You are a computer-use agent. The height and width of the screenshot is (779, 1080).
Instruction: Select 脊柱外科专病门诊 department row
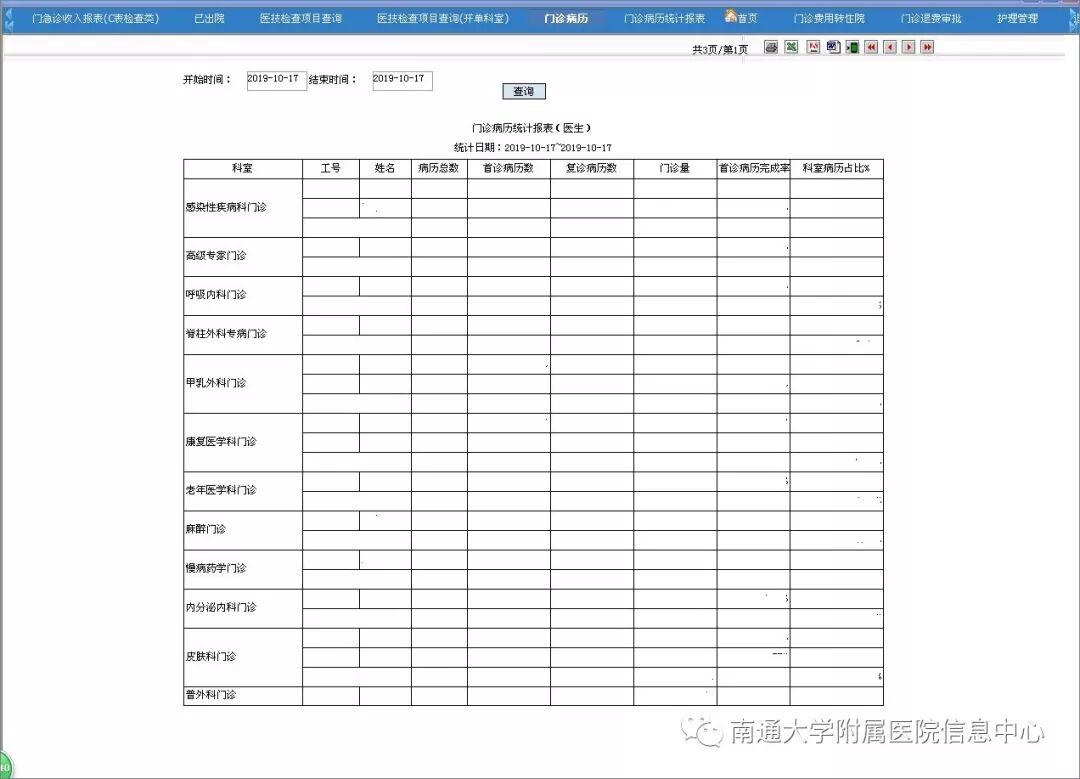pyautogui.click(x=242, y=335)
